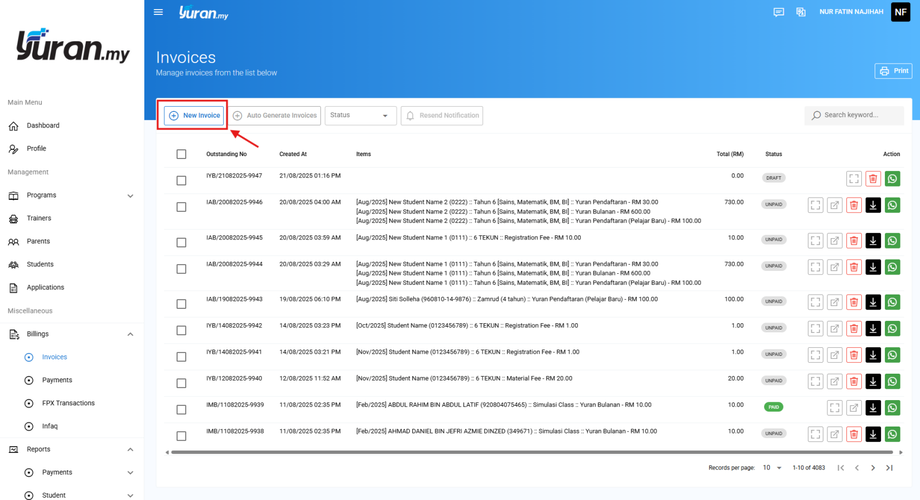
Task: Delete invoice IMB/11082025-9938
Action: pos(854,434)
